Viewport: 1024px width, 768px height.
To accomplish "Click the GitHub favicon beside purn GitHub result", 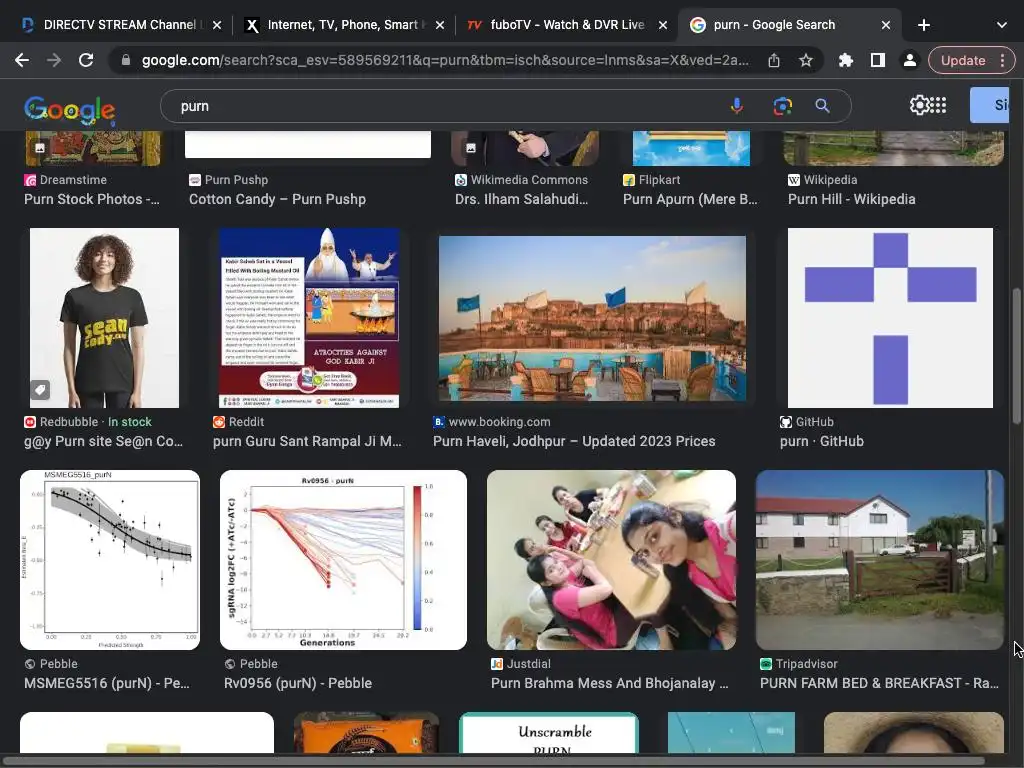I will point(786,422).
